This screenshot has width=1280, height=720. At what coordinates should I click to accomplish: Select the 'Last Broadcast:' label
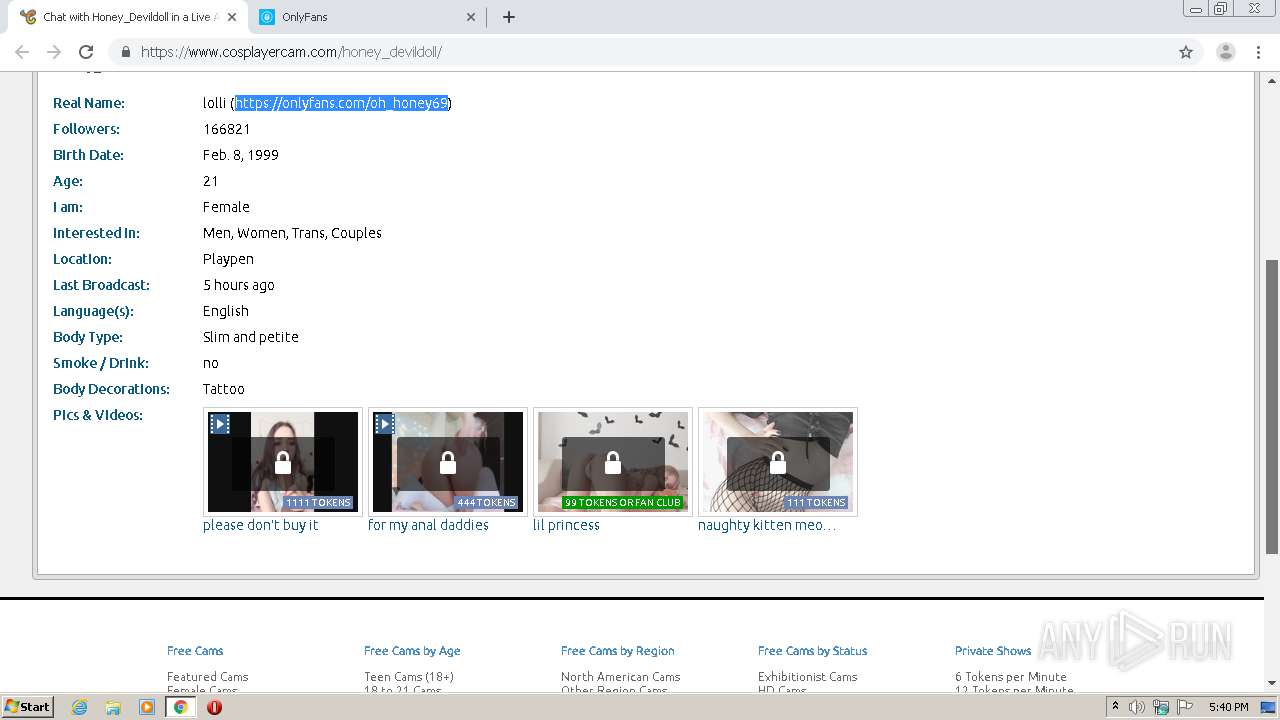click(x=101, y=285)
